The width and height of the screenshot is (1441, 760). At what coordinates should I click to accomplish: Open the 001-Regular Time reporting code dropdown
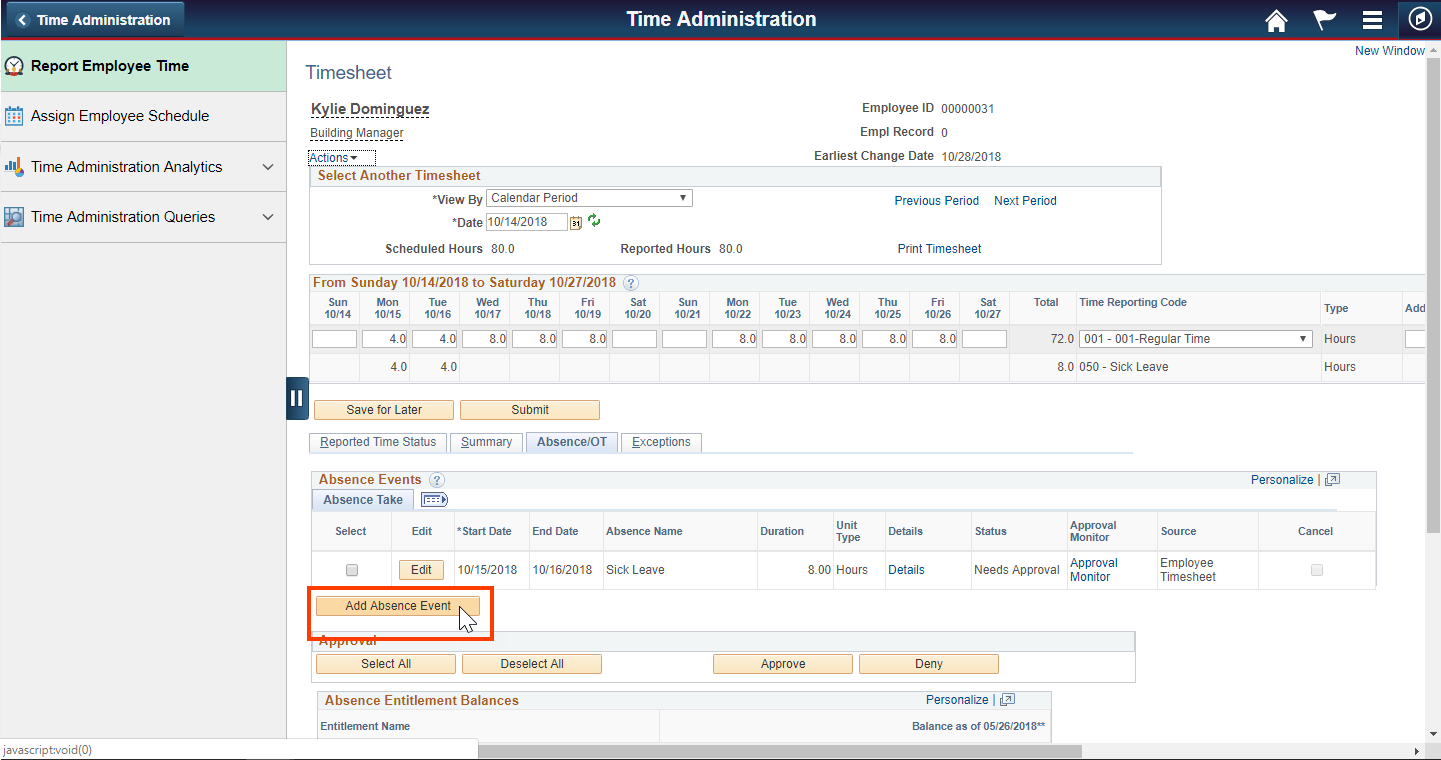click(1195, 338)
